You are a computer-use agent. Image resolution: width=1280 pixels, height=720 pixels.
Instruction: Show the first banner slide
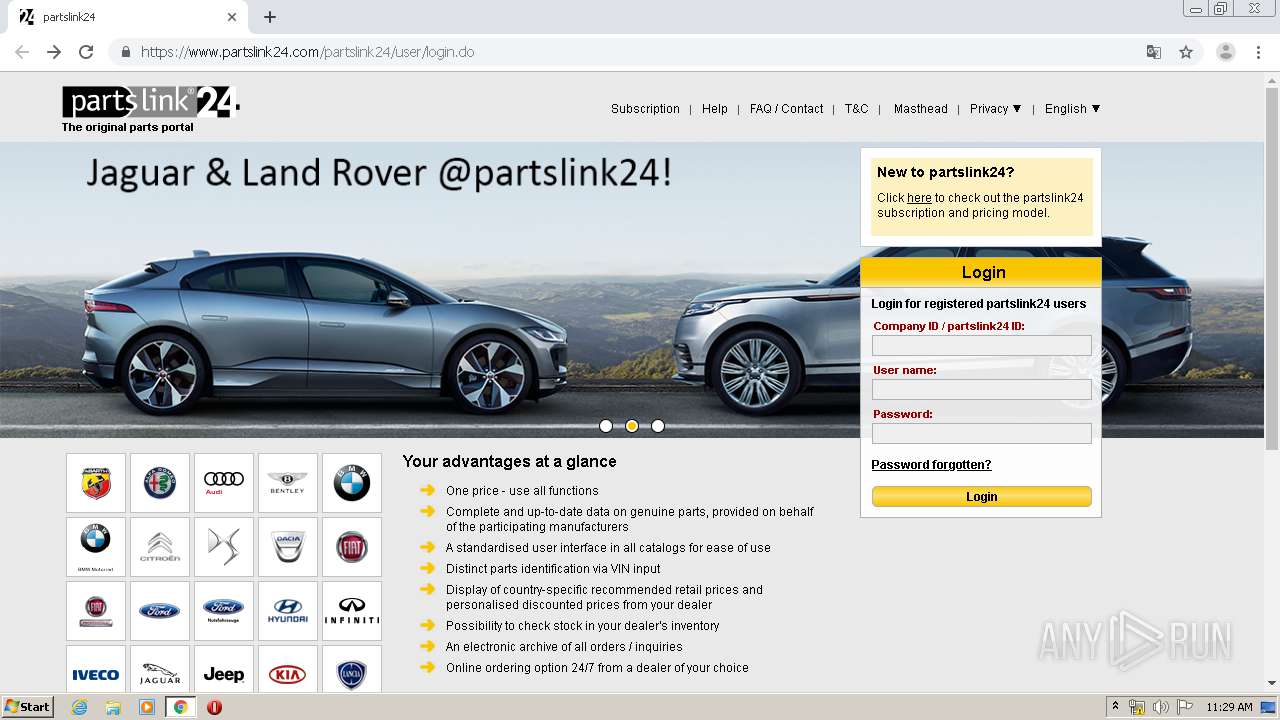pos(606,426)
